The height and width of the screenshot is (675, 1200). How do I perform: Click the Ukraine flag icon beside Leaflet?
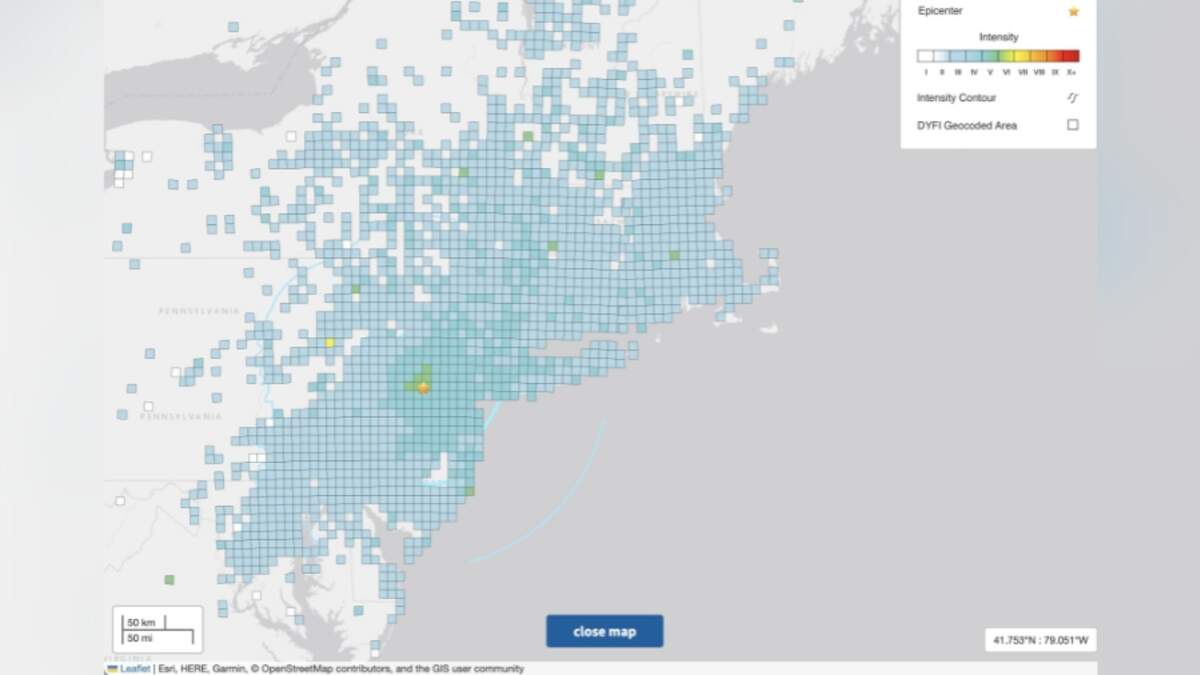point(112,668)
